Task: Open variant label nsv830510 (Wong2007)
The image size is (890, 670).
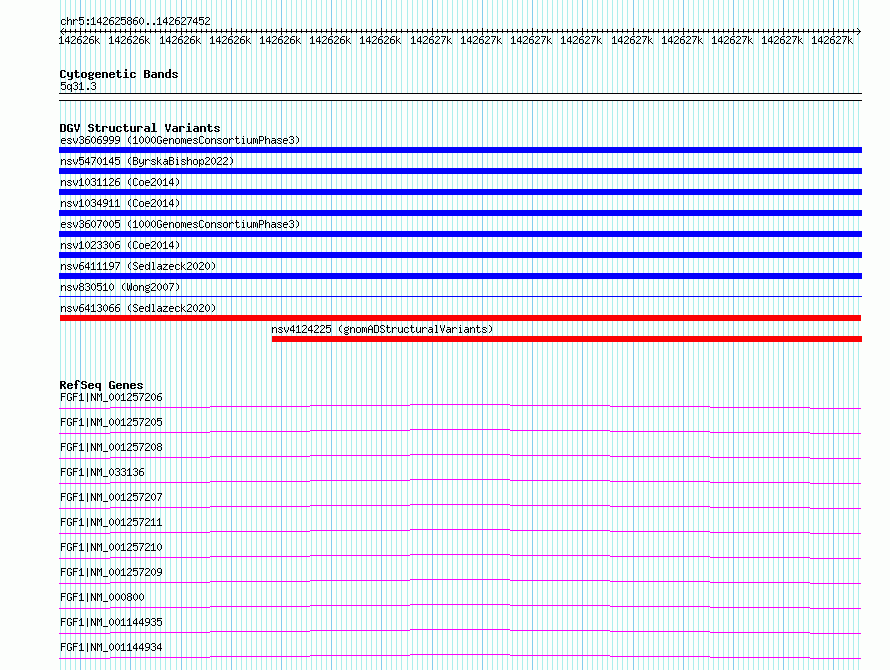Action: (x=120, y=287)
